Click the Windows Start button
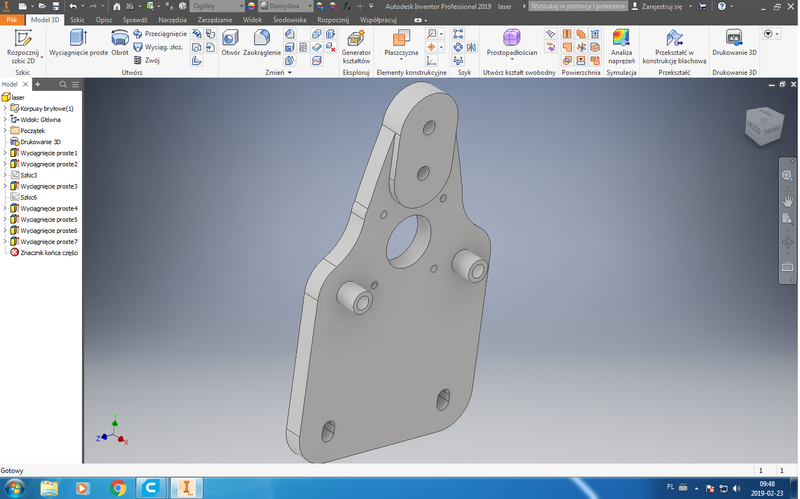Image resolution: width=800 pixels, height=499 pixels. (x=14, y=488)
